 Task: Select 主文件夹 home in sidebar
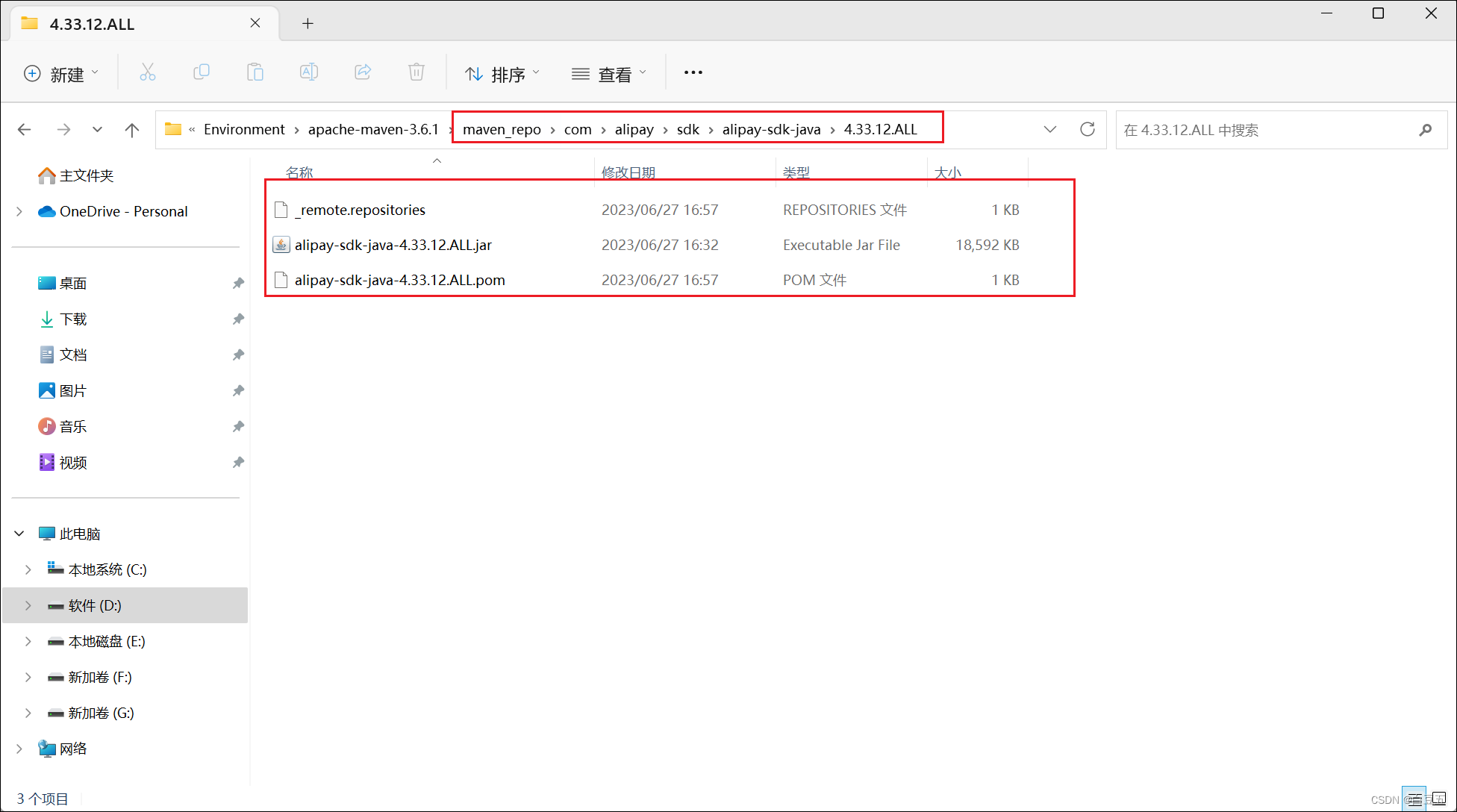point(75,175)
